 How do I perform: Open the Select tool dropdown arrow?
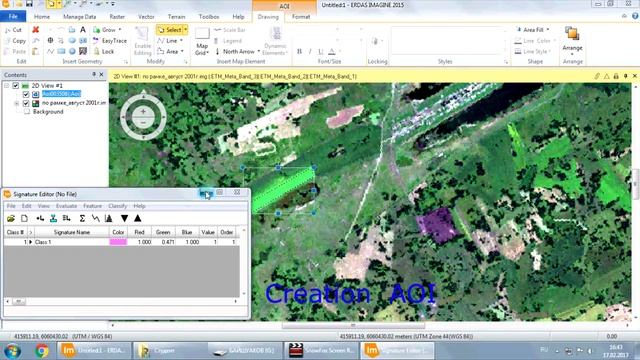point(185,30)
